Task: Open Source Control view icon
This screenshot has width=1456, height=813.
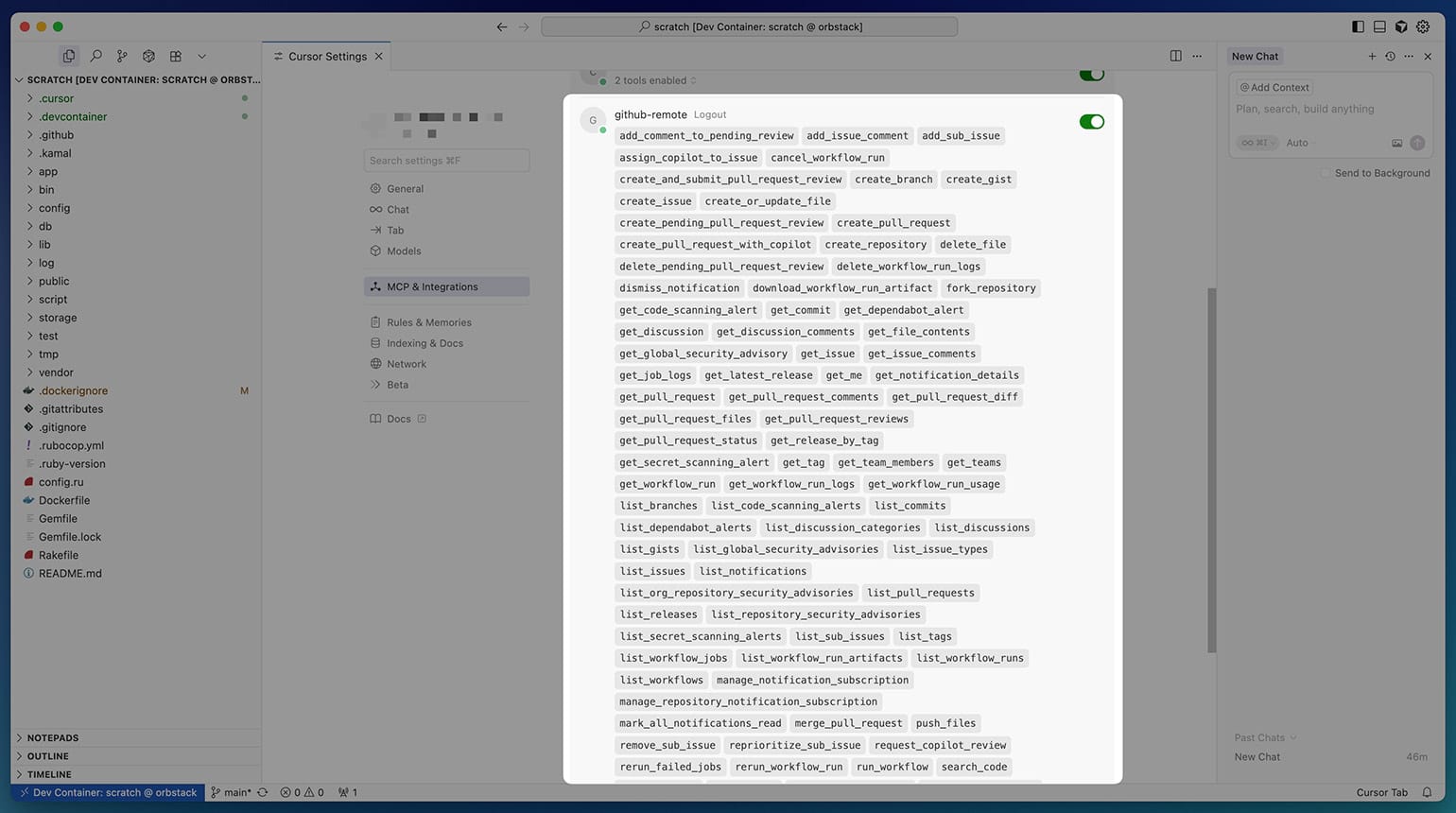Action: [x=122, y=57]
